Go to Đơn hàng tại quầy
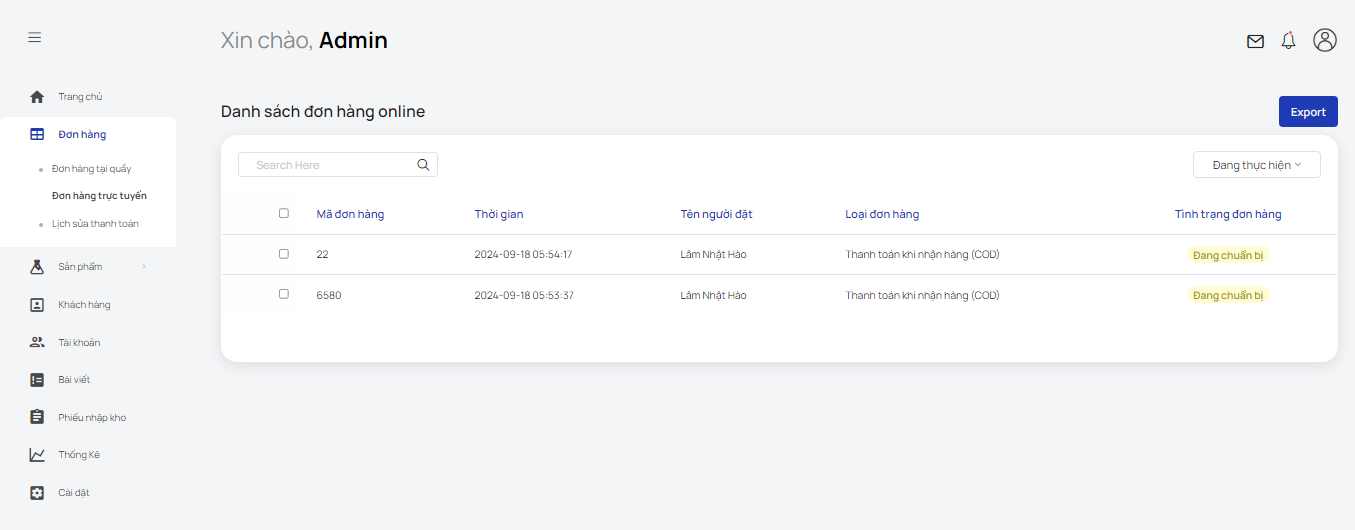The height and width of the screenshot is (530, 1355). pos(92,169)
